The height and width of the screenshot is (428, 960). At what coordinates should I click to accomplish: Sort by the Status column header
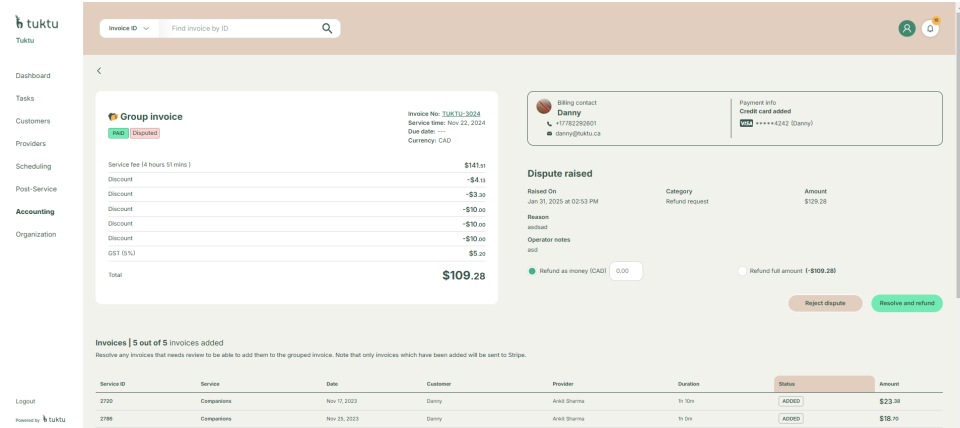[824, 383]
